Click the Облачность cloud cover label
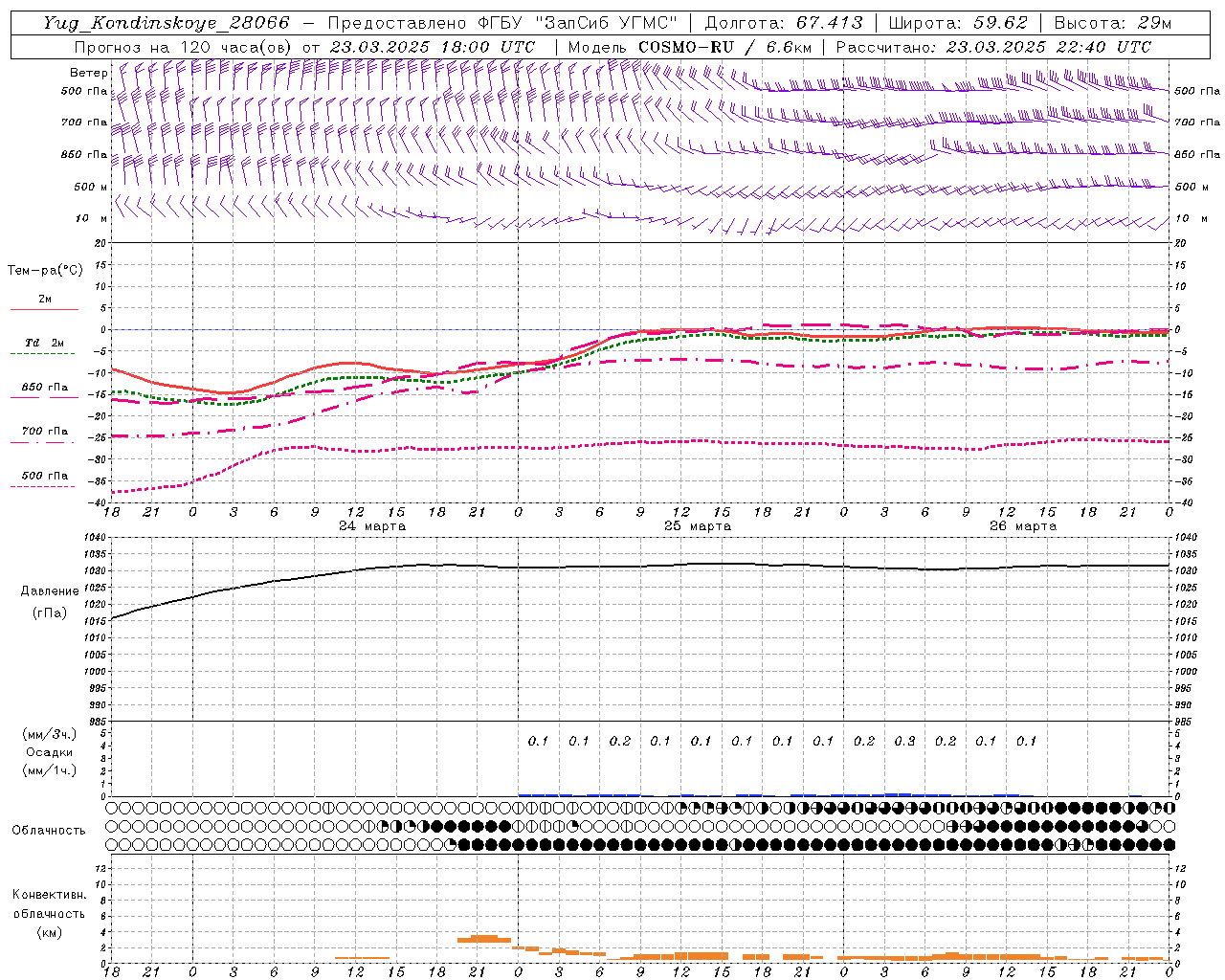The image size is (1225, 980). [x=49, y=830]
